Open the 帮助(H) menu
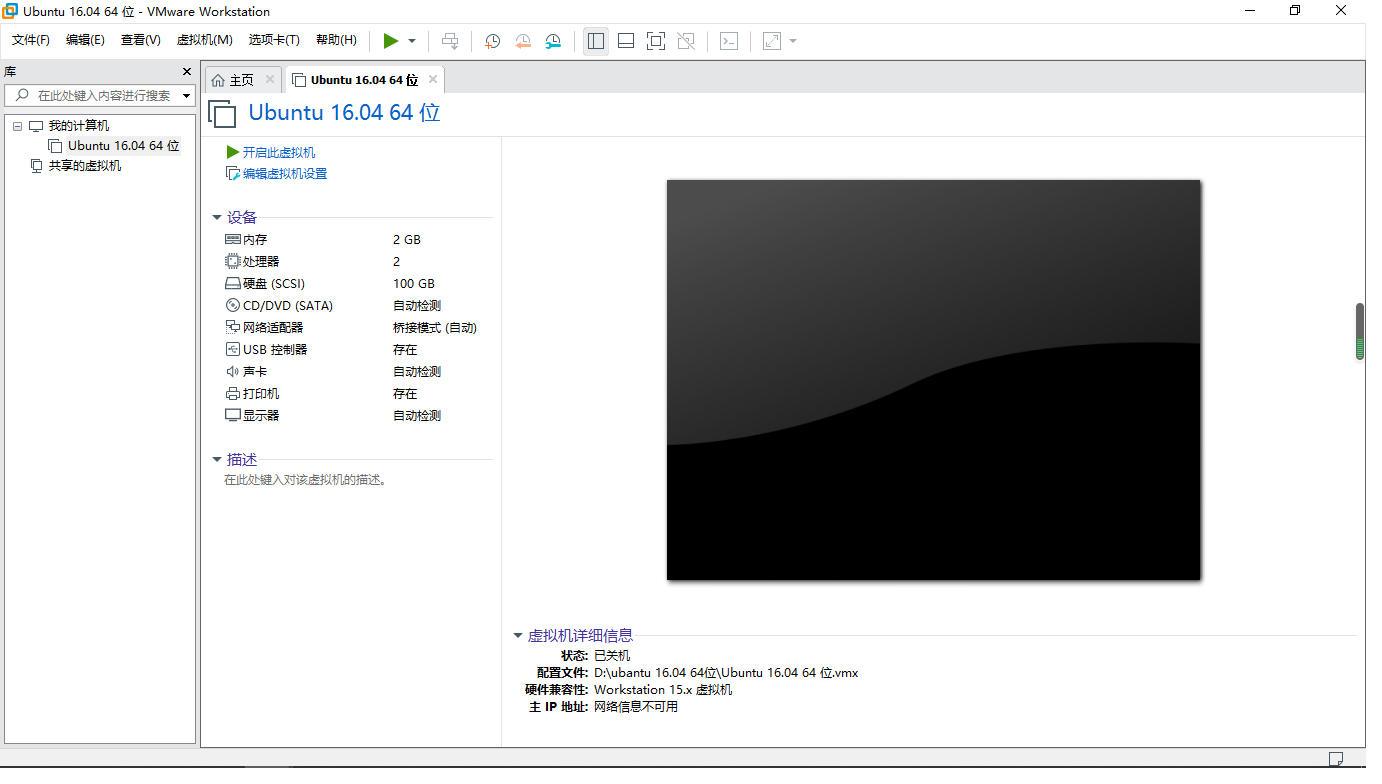Image resolution: width=1382 pixels, height=784 pixels. (336, 40)
